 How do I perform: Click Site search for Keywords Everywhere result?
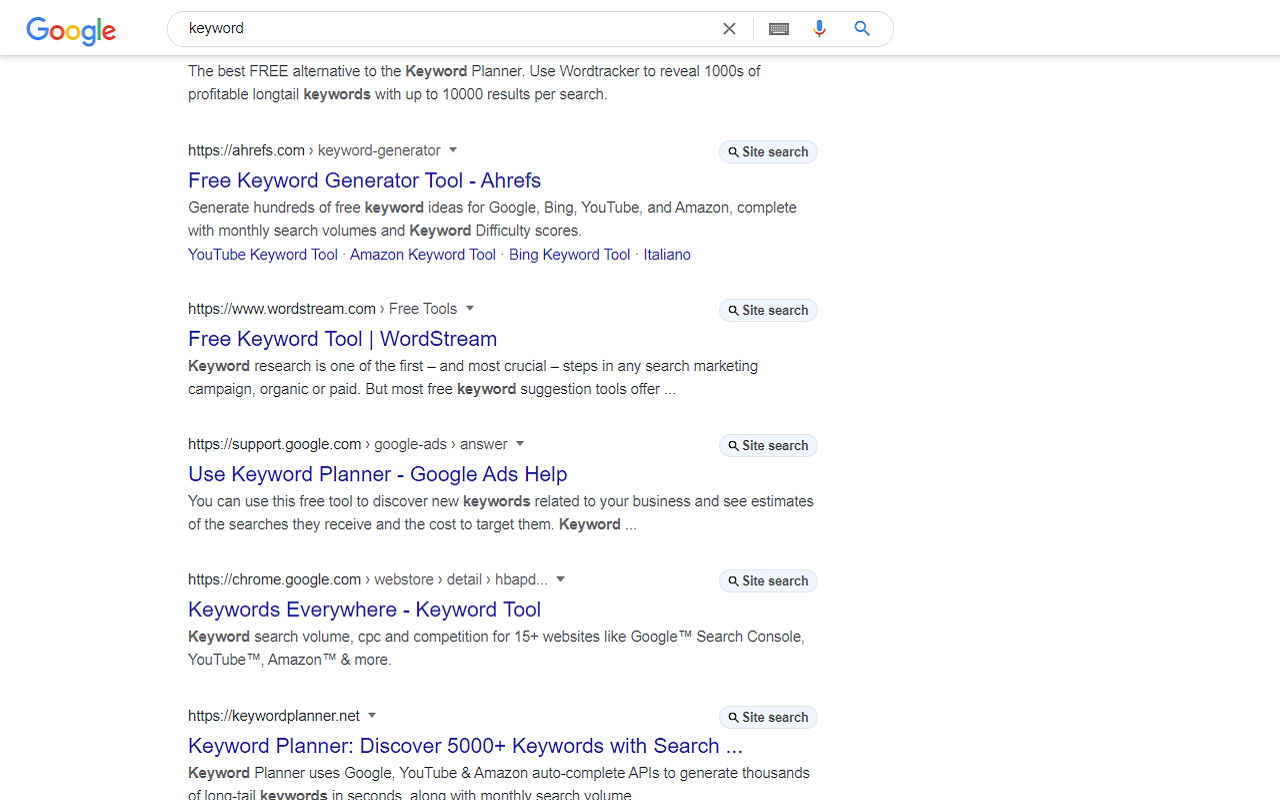pyautogui.click(x=768, y=581)
